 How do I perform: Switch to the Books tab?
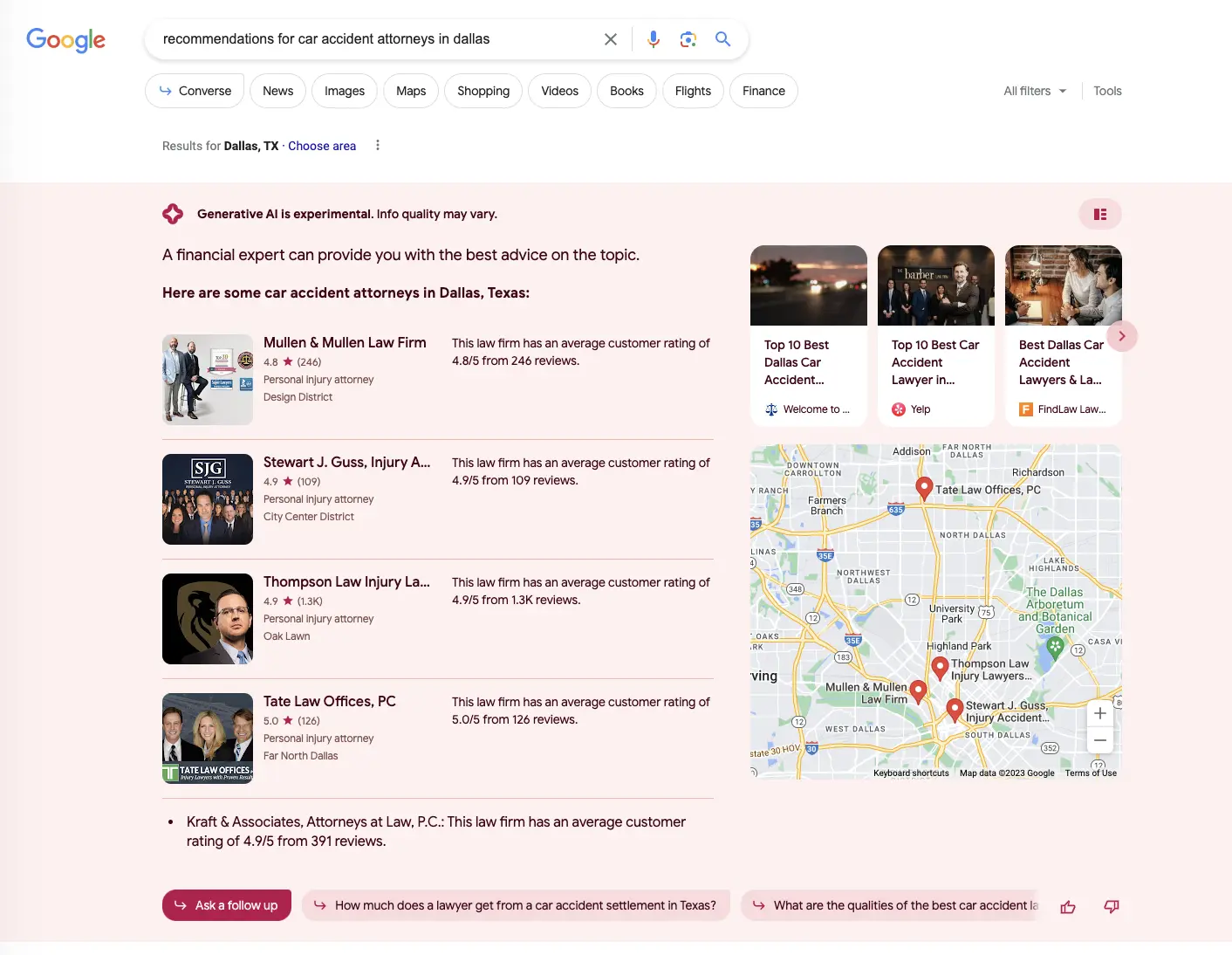pyautogui.click(x=626, y=91)
